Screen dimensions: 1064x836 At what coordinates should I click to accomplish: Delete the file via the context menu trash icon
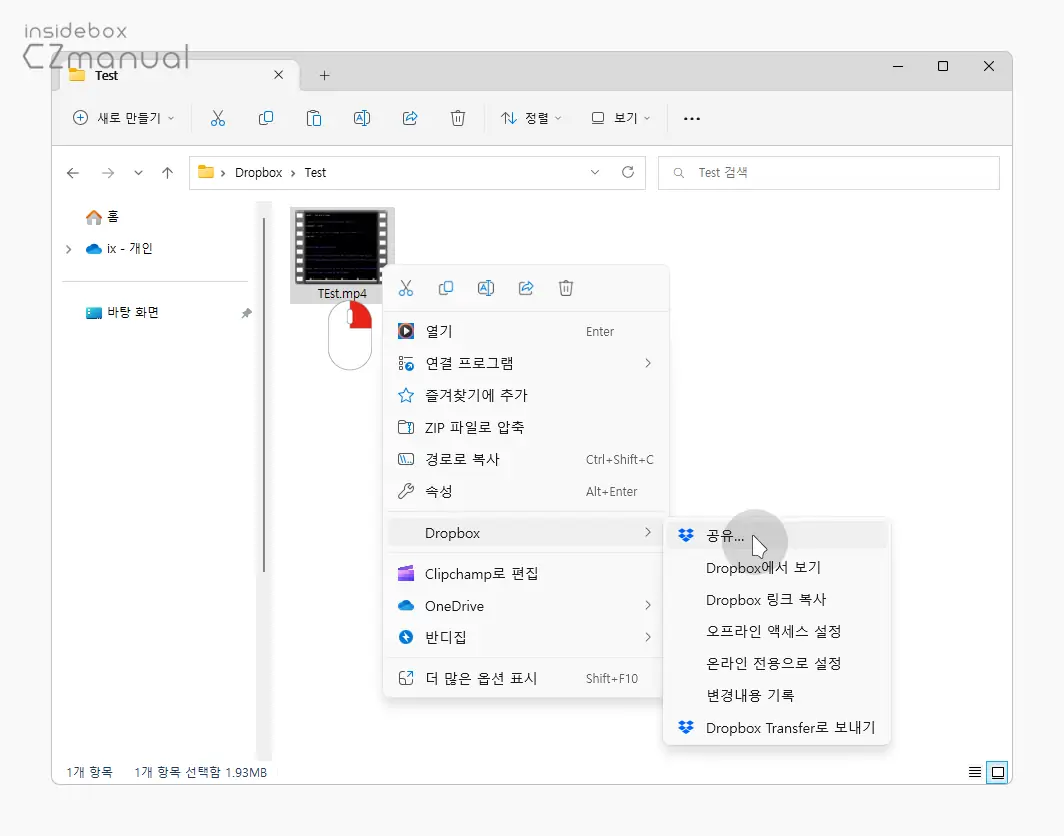pos(566,288)
